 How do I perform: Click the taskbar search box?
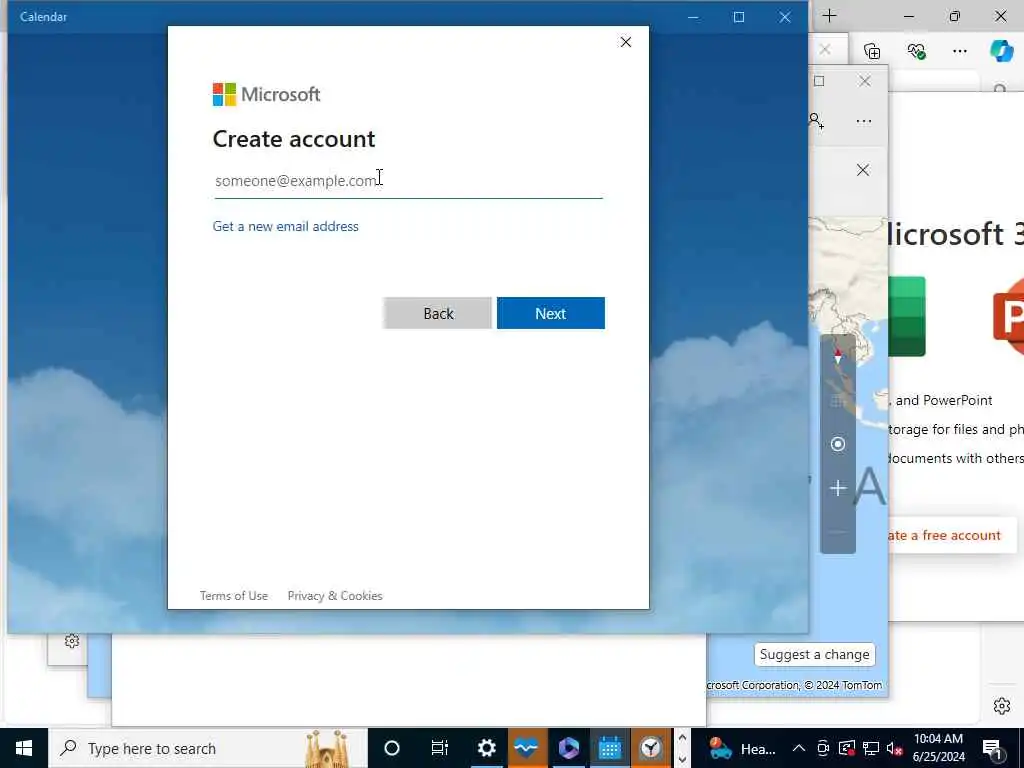click(208, 748)
